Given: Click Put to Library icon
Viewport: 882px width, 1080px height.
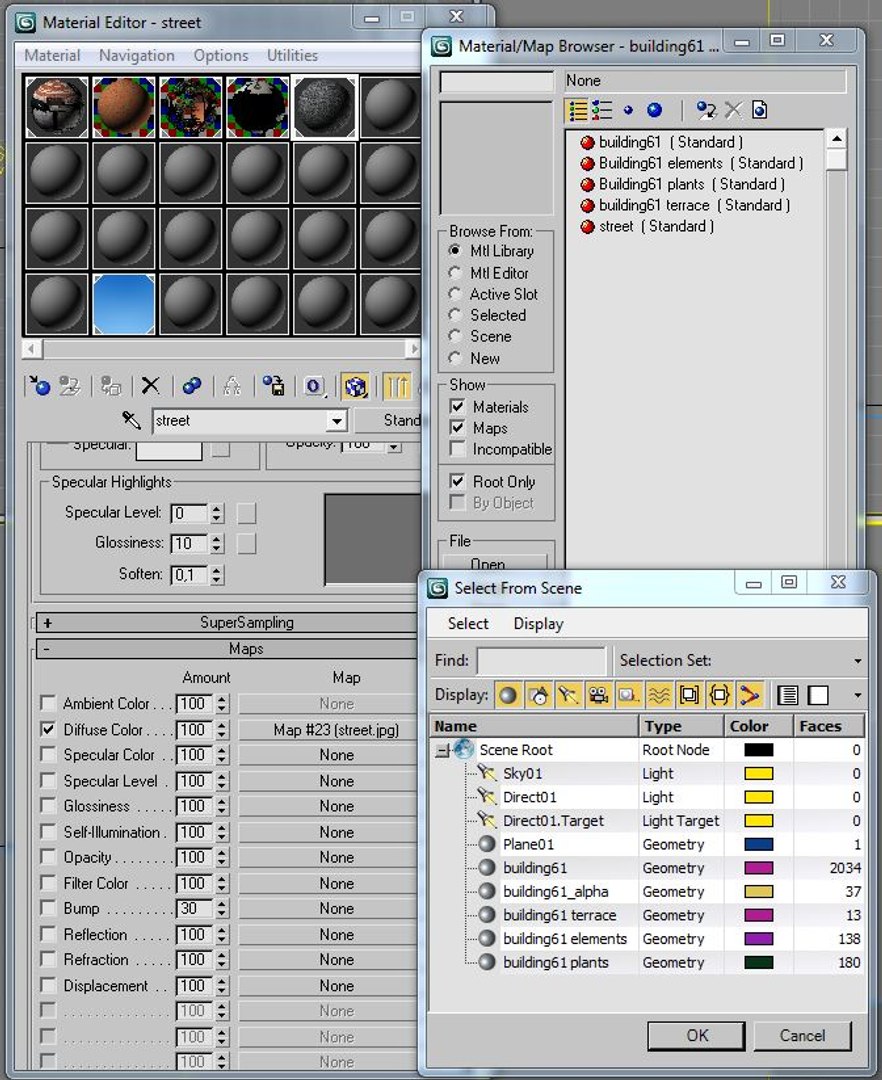Looking at the screenshot, I should (273, 386).
